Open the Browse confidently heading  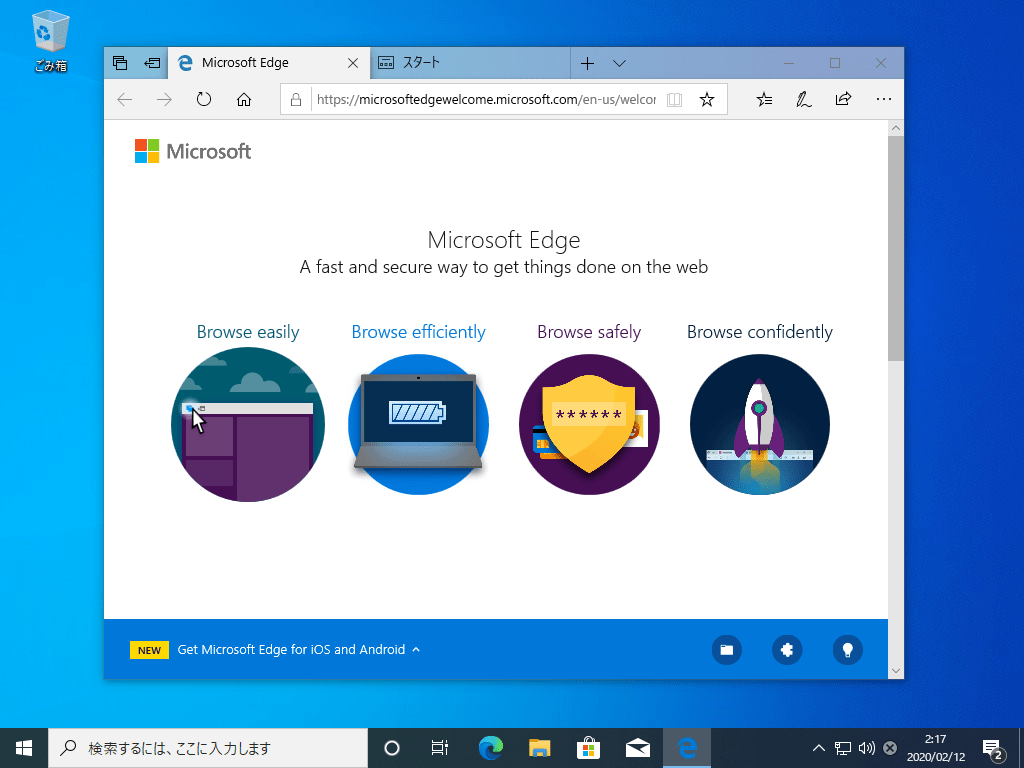coord(760,332)
